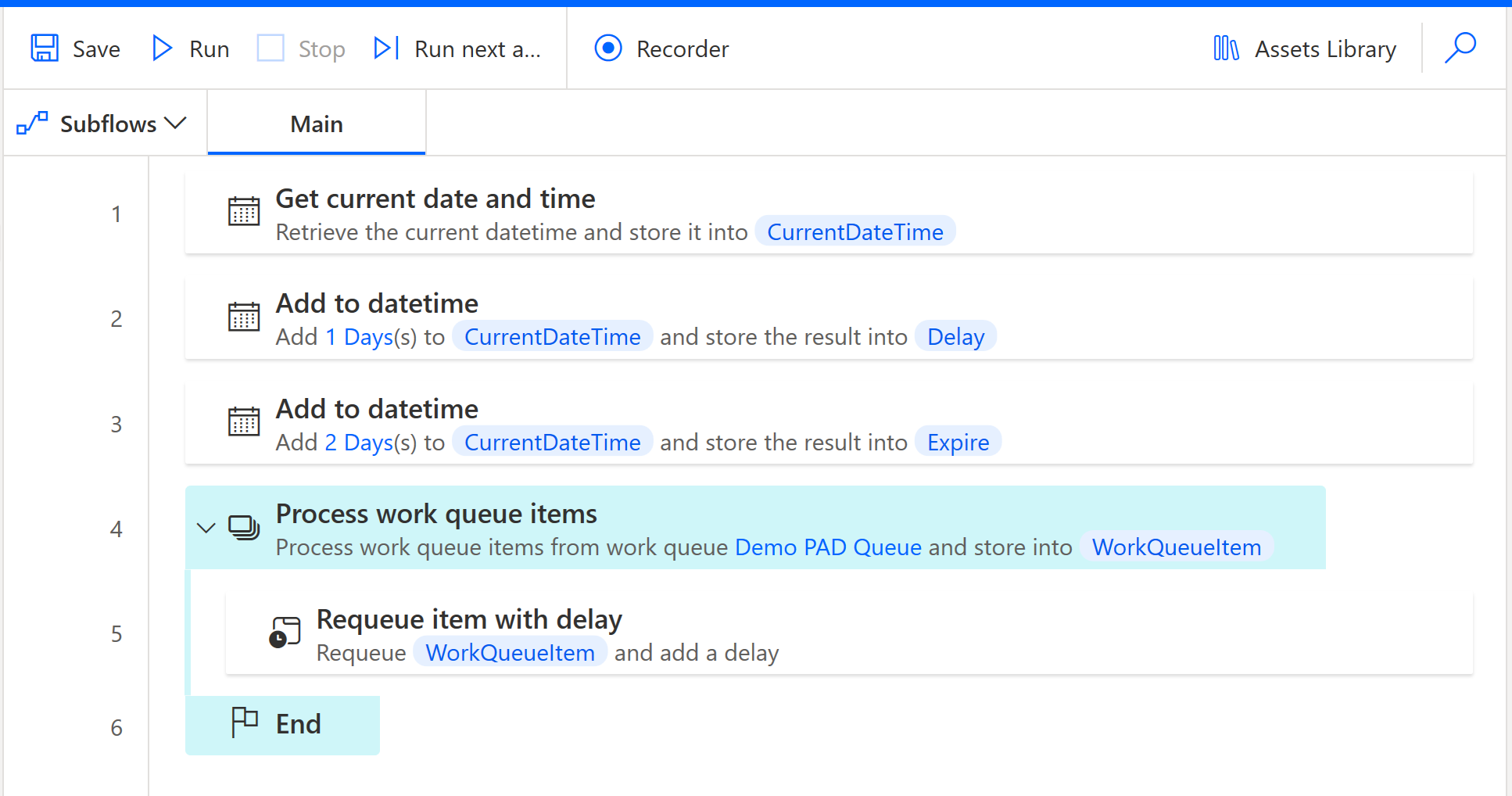Select the Run next action icon

point(385,48)
